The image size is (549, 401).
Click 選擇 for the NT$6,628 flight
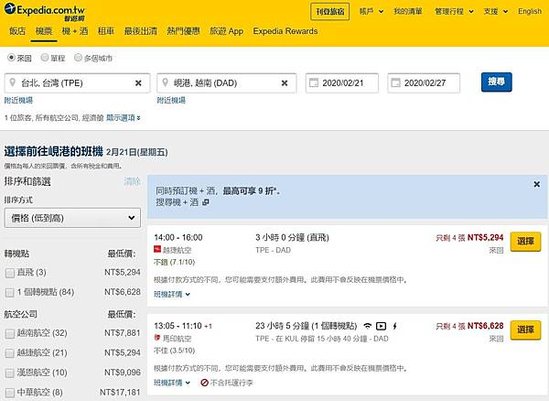pos(525,330)
